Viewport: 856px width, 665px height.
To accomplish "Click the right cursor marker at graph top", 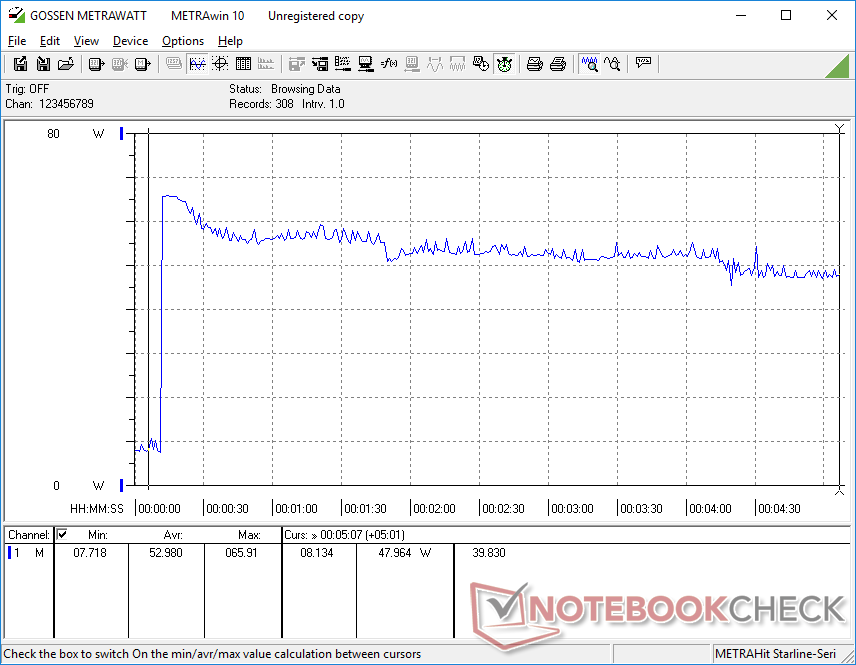I will [x=840, y=129].
